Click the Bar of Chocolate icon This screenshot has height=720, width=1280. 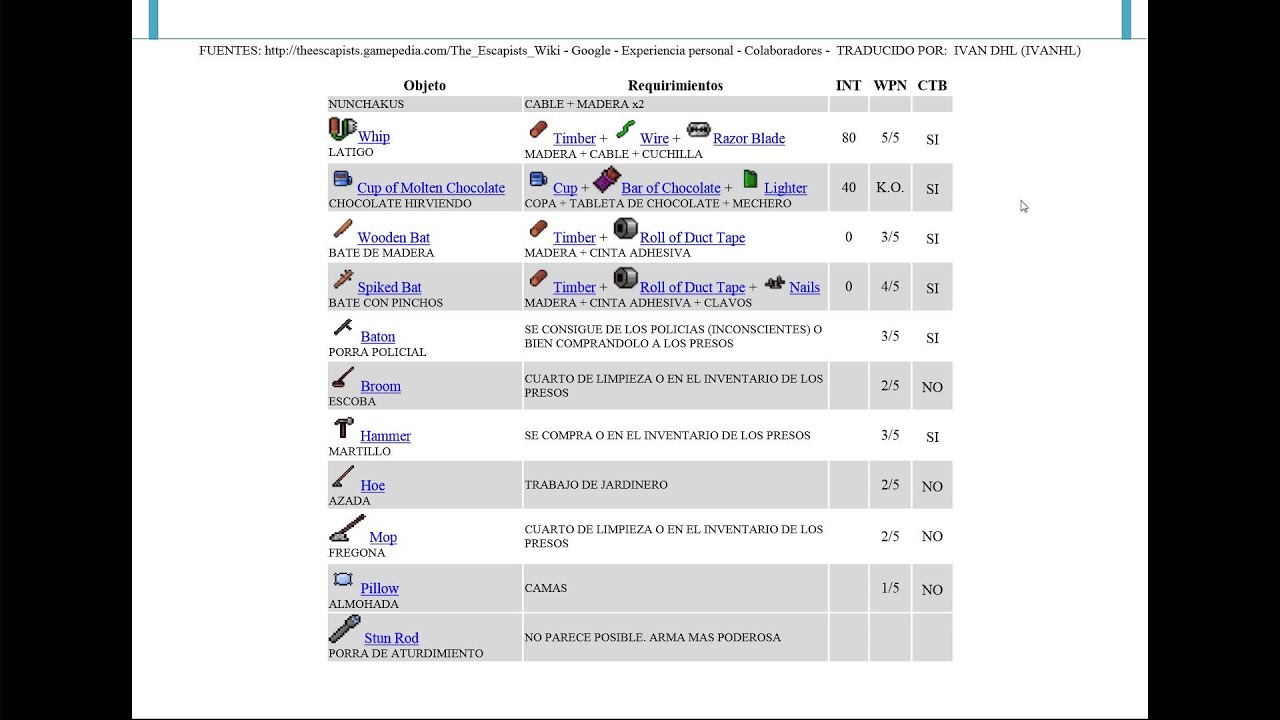click(x=606, y=180)
